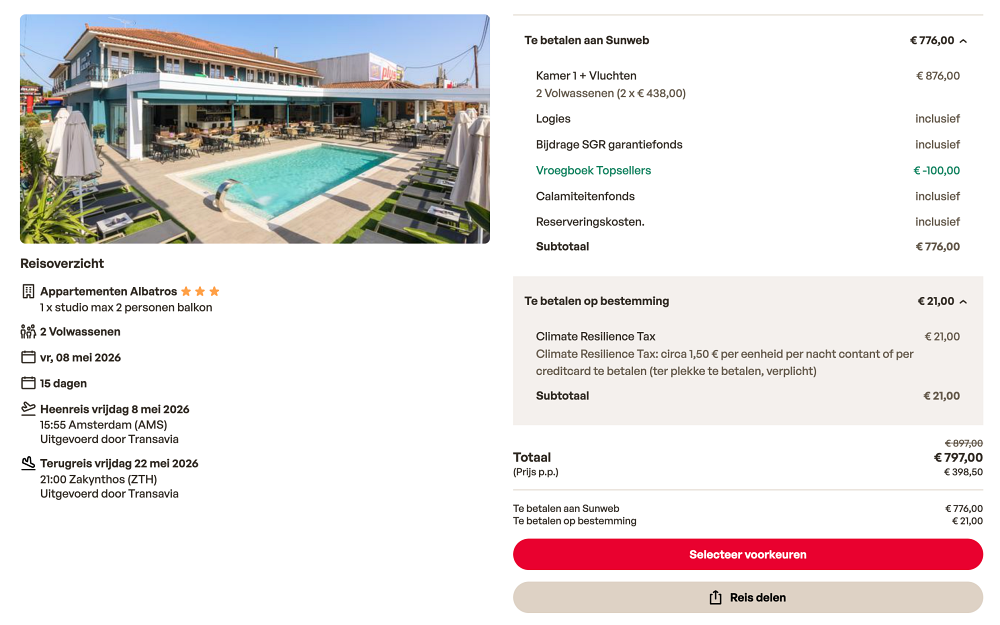Select the Appartementen Albatros hotel name
The width and height of the screenshot is (1000, 625).
point(108,292)
